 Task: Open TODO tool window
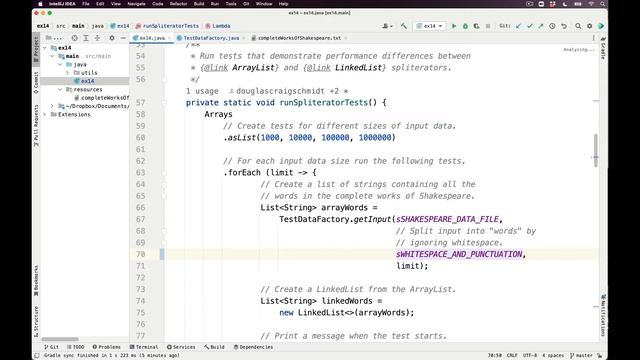[76, 347]
